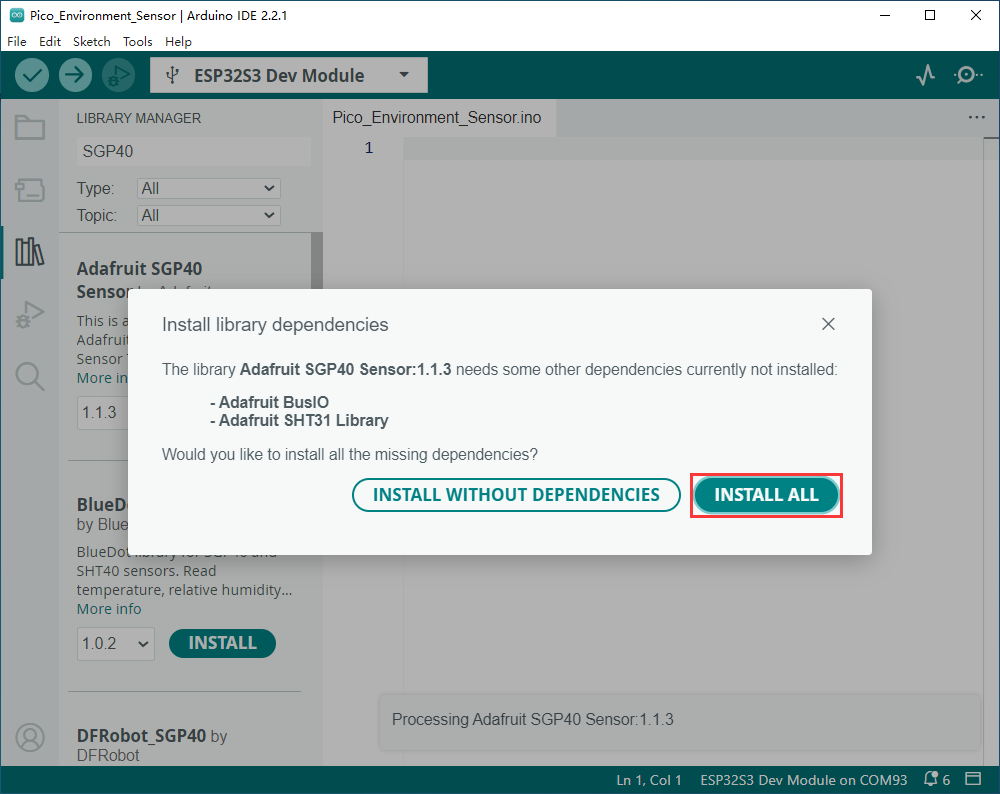This screenshot has height=794, width=1000.
Task: Expand the Type filter dropdown
Action: coord(209,188)
